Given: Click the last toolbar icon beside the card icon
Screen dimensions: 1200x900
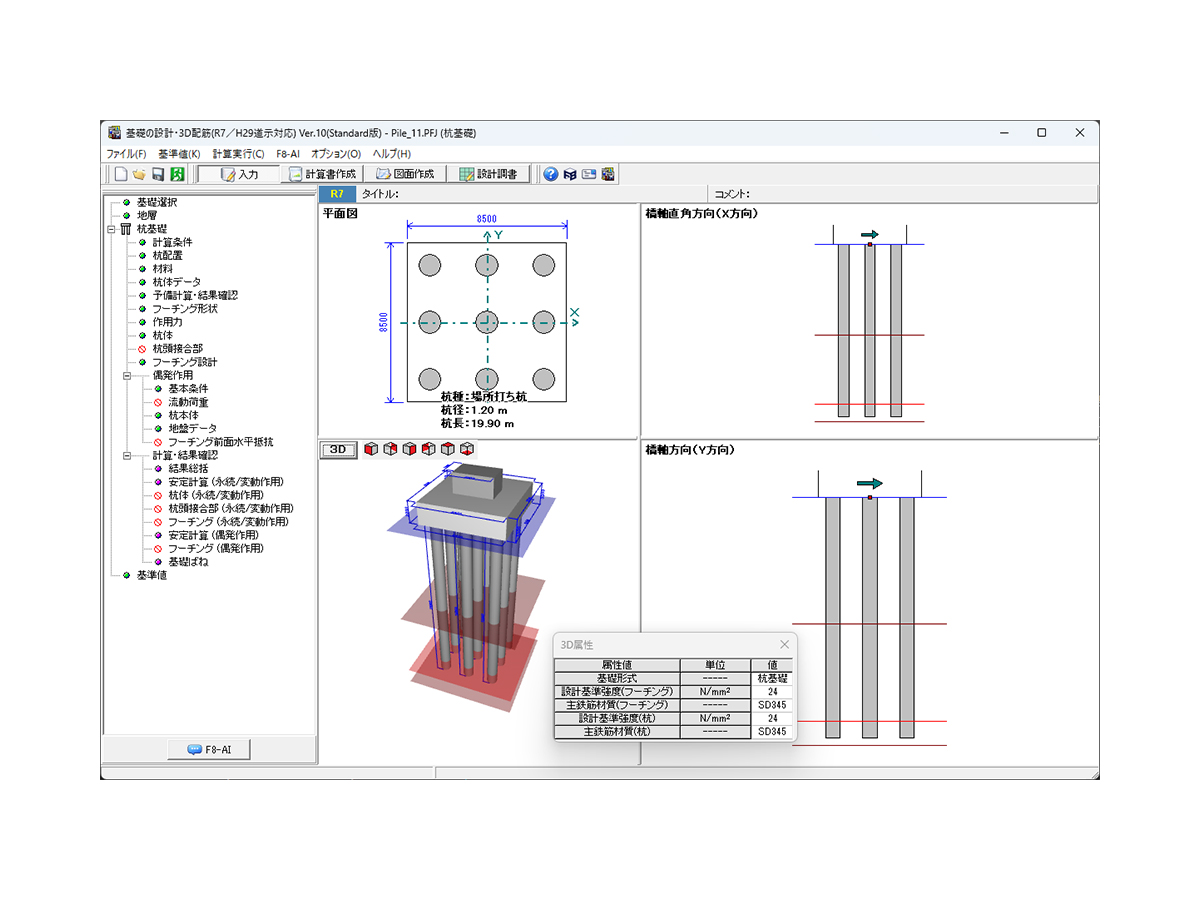Looking at the screenshot, I should point(608,174).
